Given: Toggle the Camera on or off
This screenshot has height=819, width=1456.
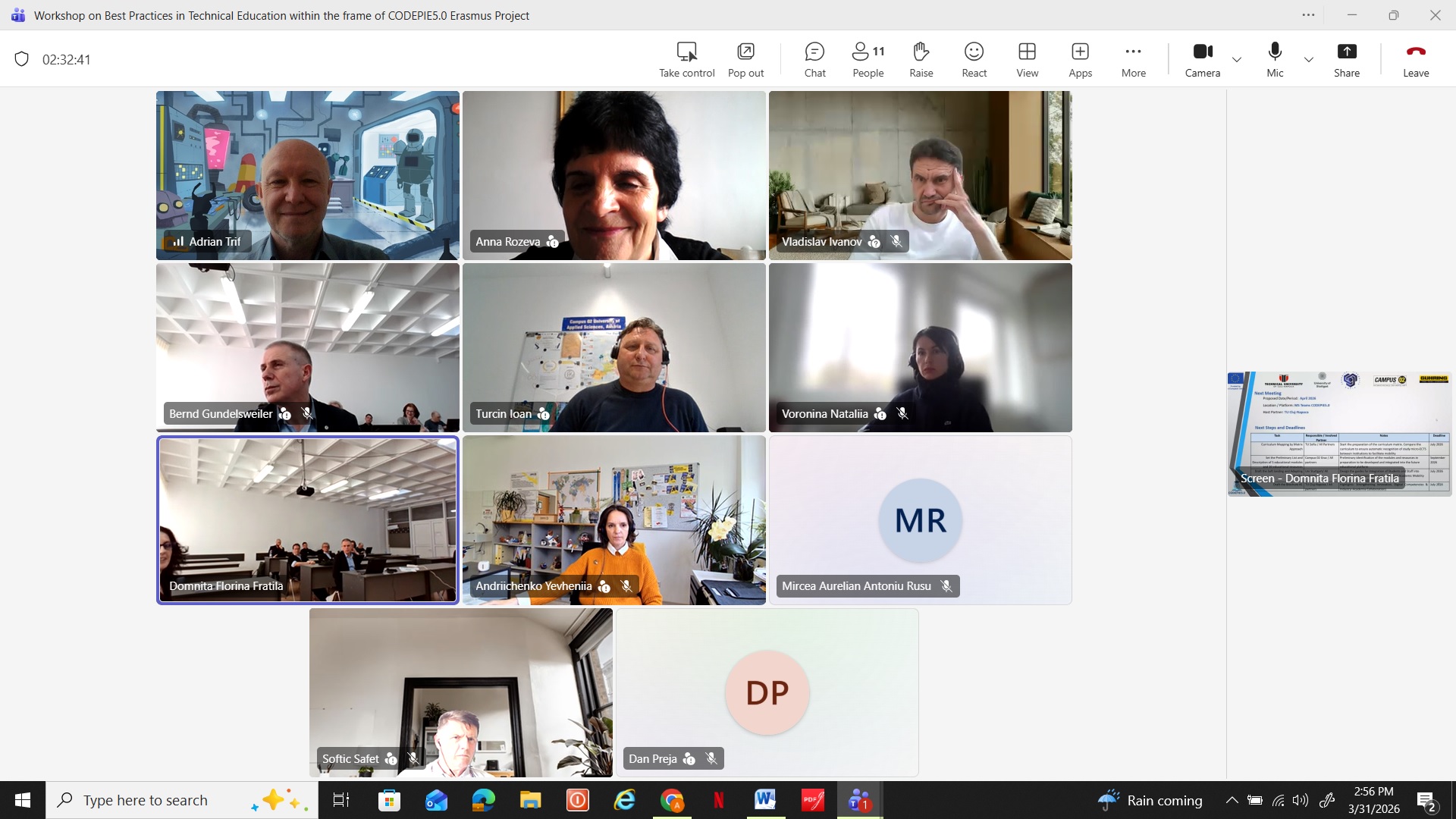Looking at the screenshot, I should pos(1202,59).
